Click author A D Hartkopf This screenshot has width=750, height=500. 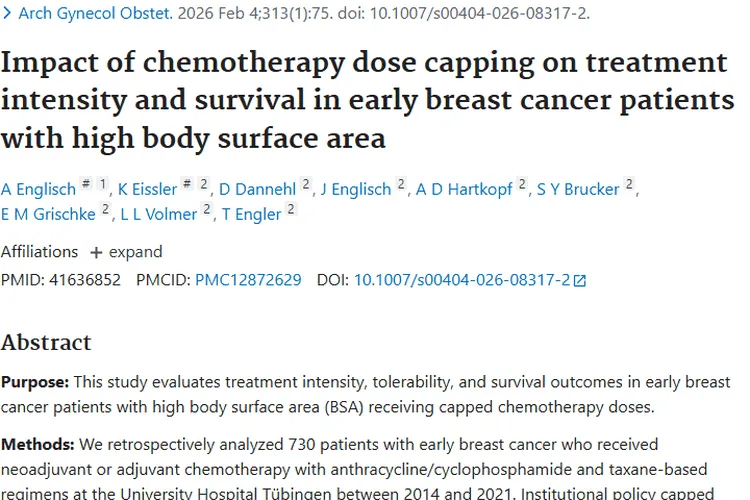[x=464, y=189]
